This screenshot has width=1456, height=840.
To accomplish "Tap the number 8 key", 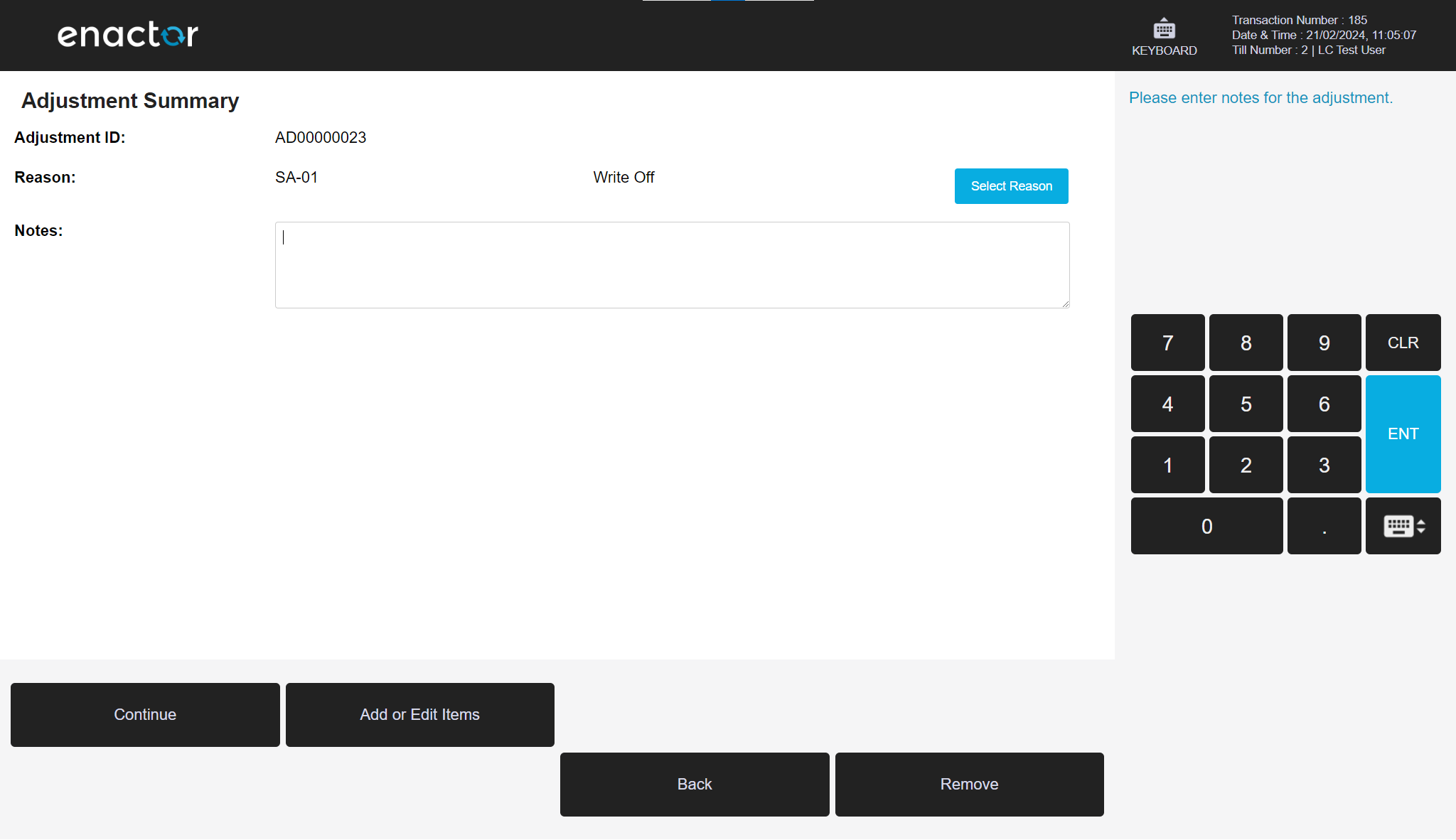I will click(1246, 343).
